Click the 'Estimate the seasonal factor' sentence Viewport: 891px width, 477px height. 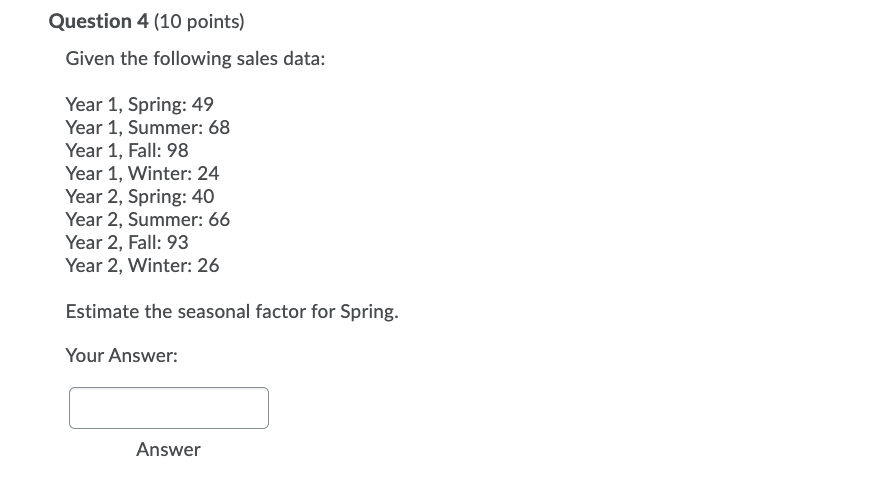(x=231, y=311)
